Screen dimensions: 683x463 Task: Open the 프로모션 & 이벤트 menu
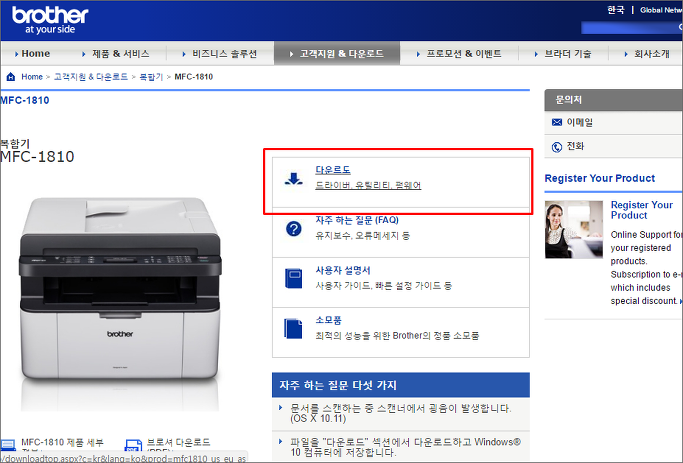459,54
